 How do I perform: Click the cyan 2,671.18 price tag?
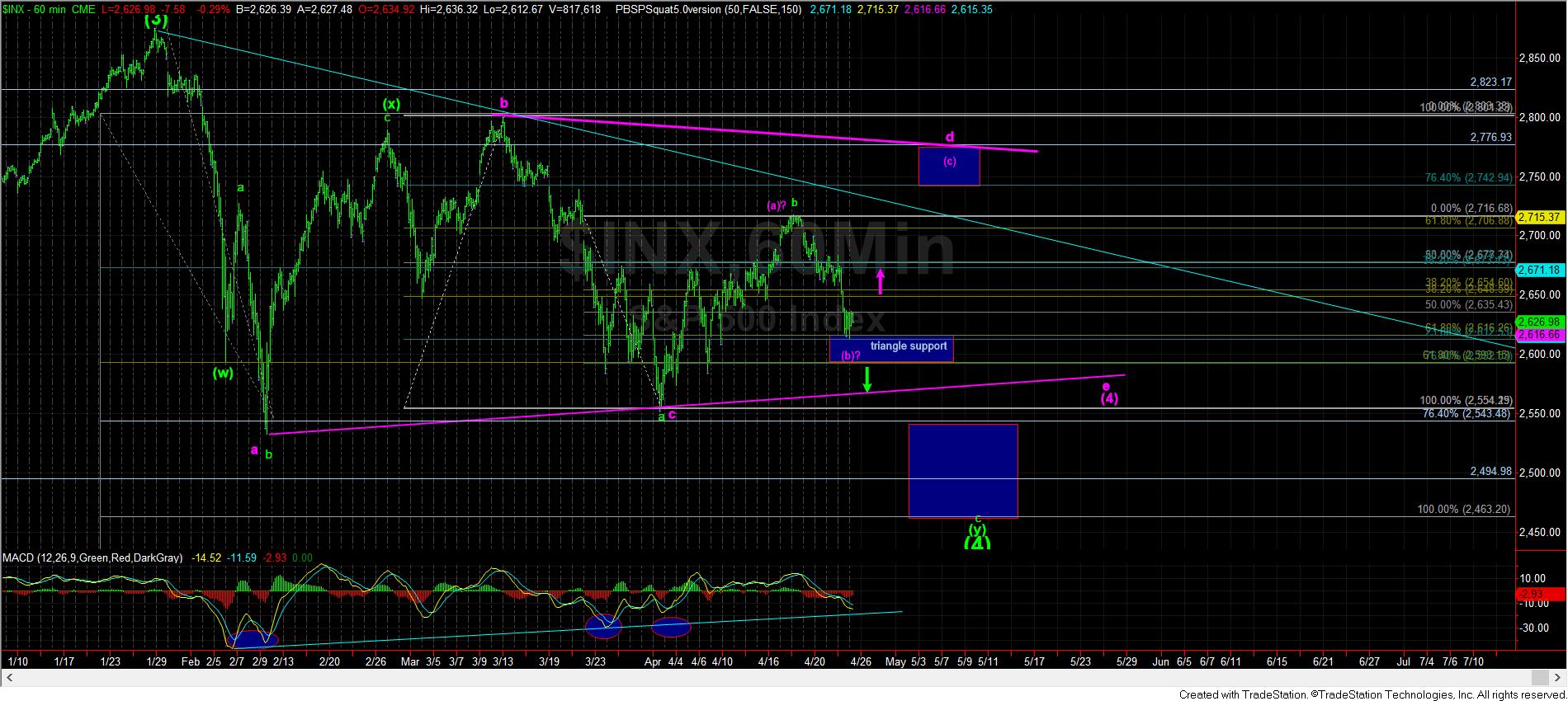pos(1540,271)
